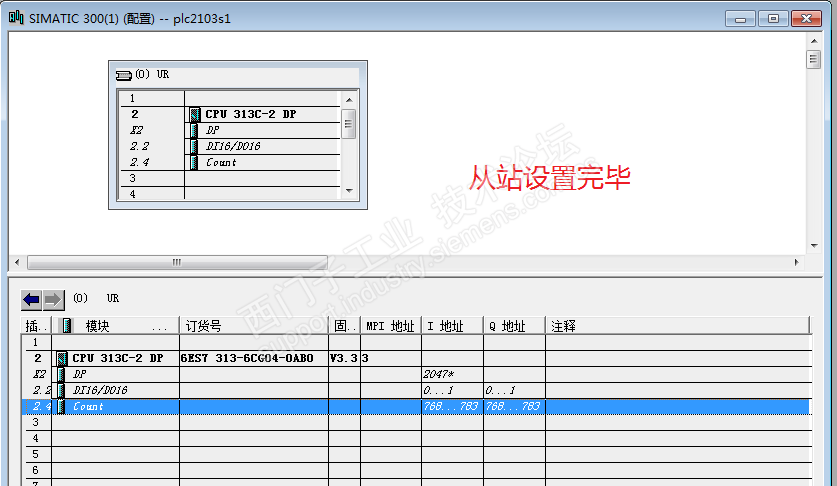Viewport: 837px width, 486px height.
Task: Click the MPI 地址 column header
Action: tap(391, 326)
